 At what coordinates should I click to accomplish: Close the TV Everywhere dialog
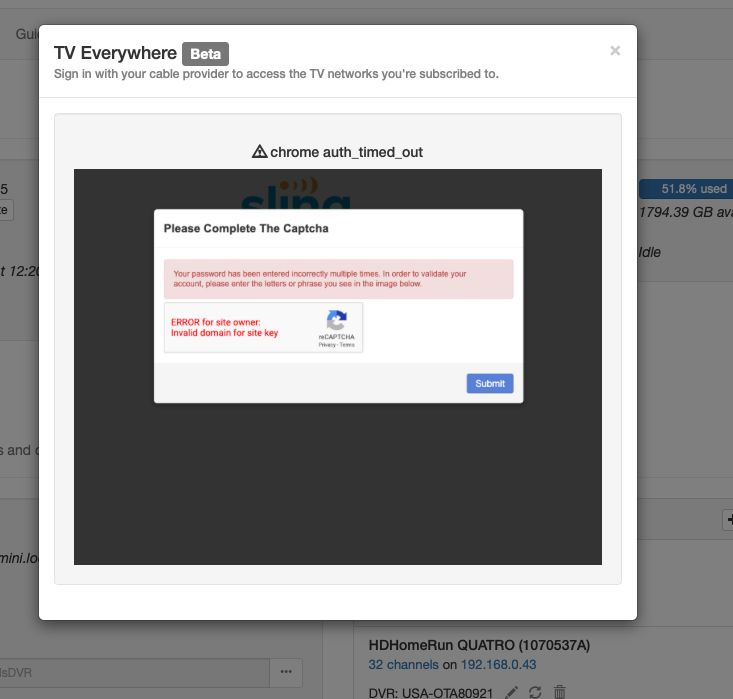pos(615,51)
